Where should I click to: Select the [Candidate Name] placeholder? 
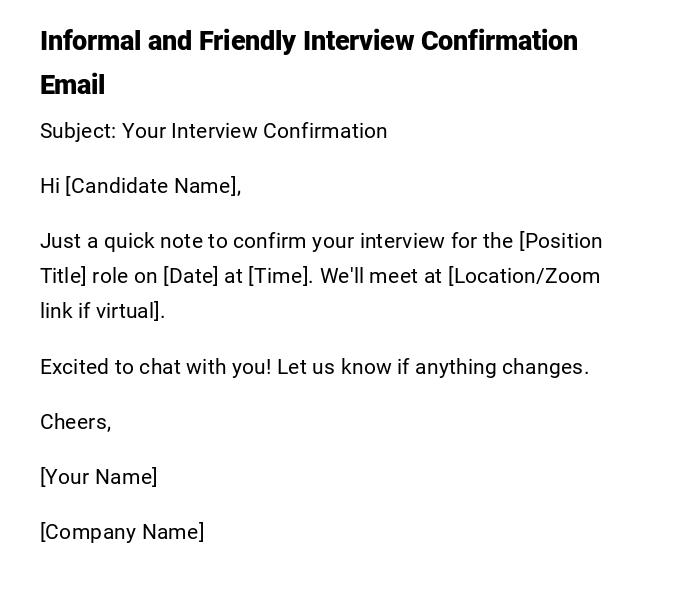(153, 186)
